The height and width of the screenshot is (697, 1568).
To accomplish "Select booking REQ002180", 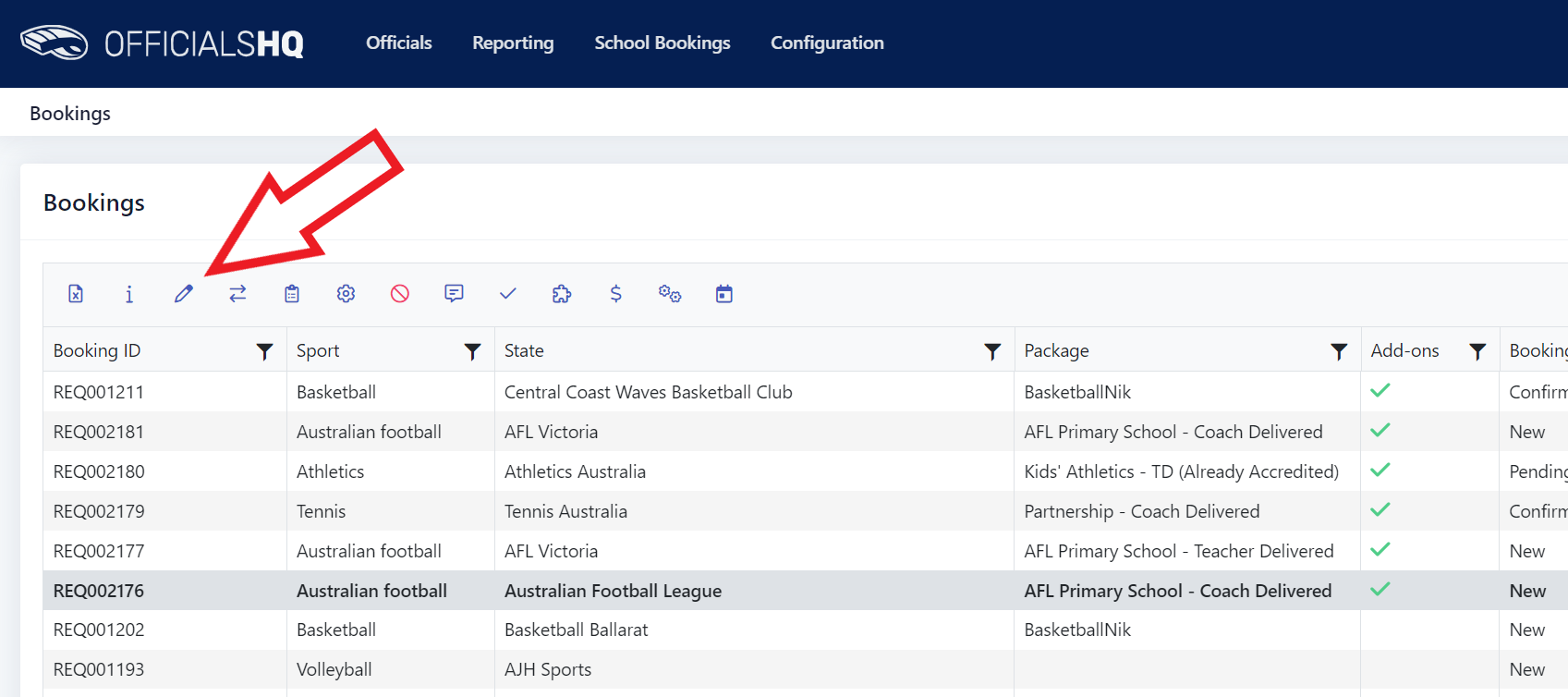I will [99, 471].
